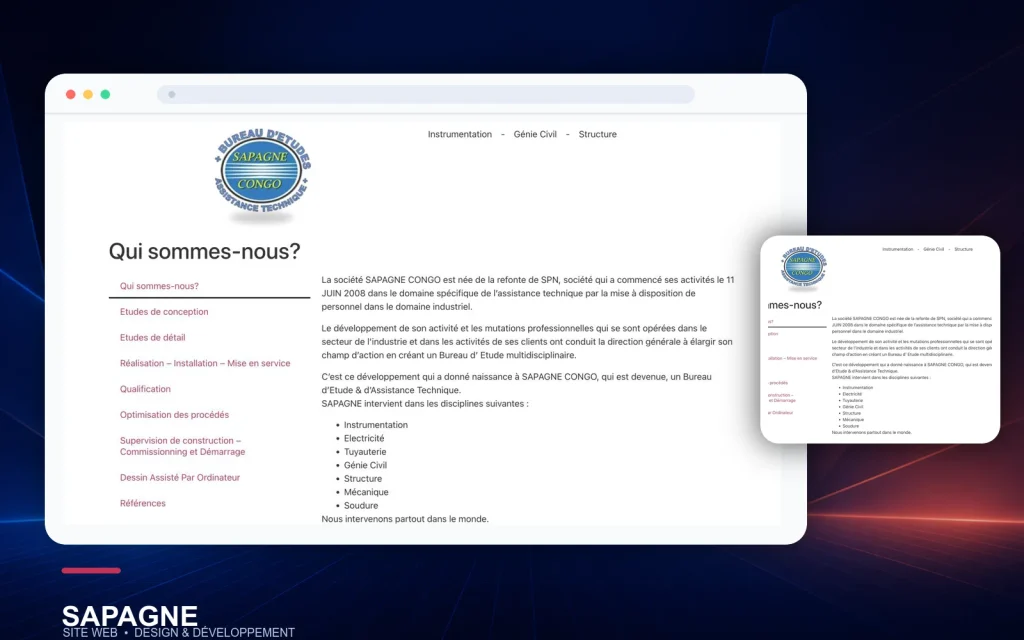Click the red close dot of mock browser
Screen dimensions: 1024x640
coord(71,94)
